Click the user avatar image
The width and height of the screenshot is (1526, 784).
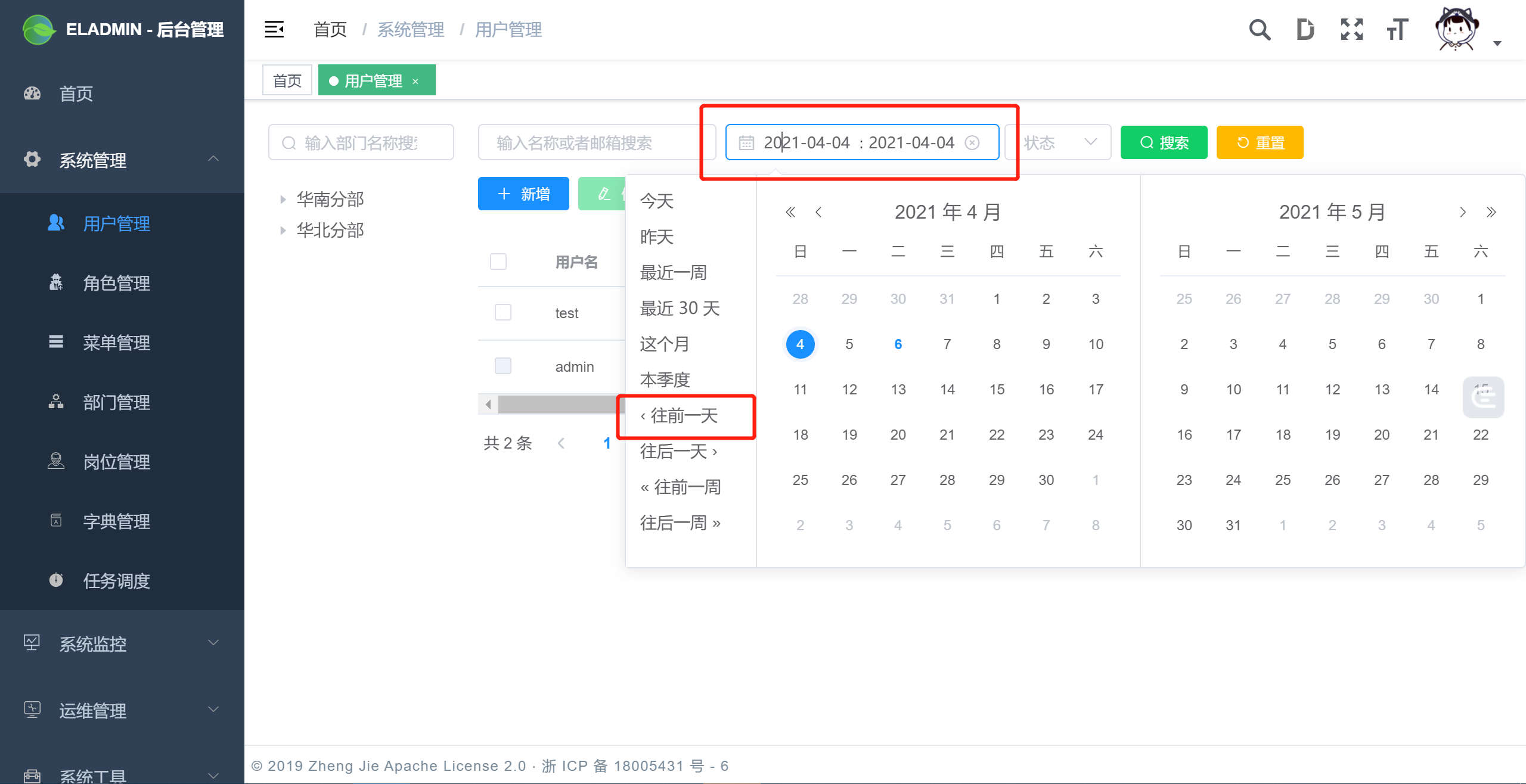[1456, 29]
